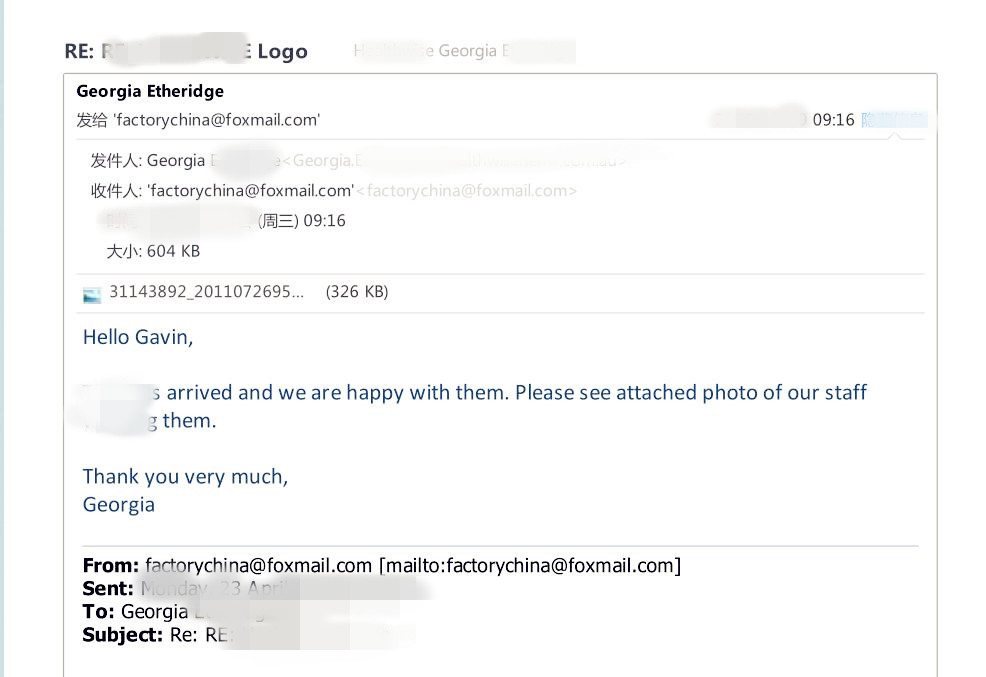Click the image attachment file icon
The height and width of the screenshot is (677, 986).
click(x=92, y=294)
